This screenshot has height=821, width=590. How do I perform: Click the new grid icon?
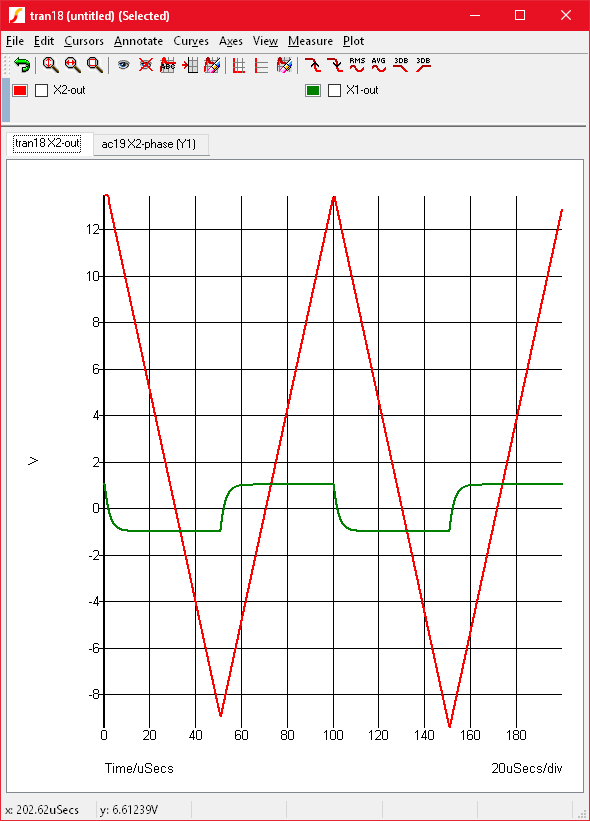(239, 65)
